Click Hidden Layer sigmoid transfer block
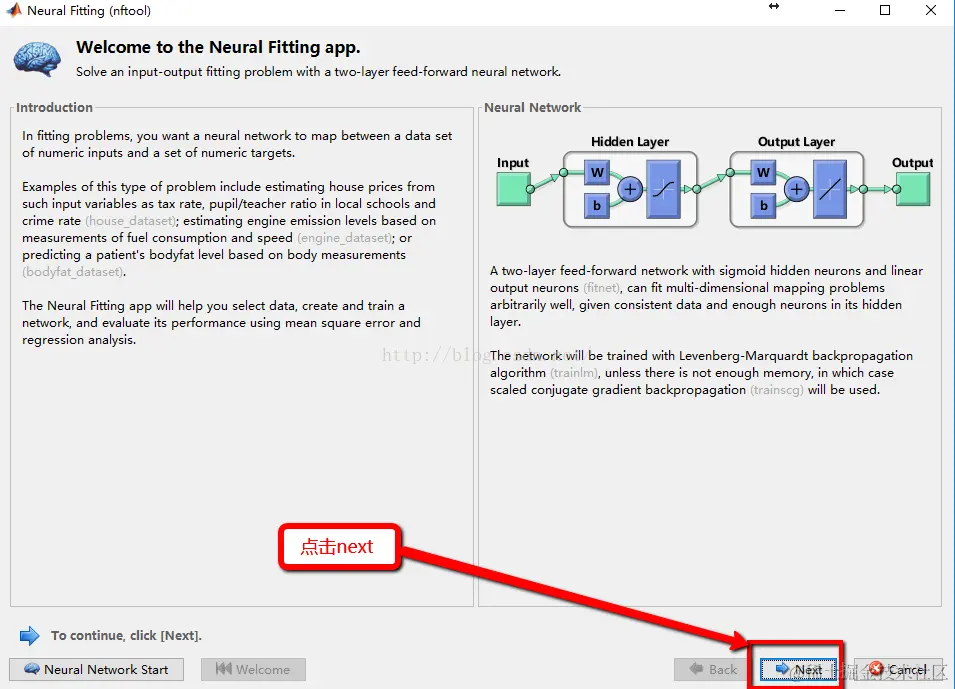The image size is (955, 689). tap(663, 189)
